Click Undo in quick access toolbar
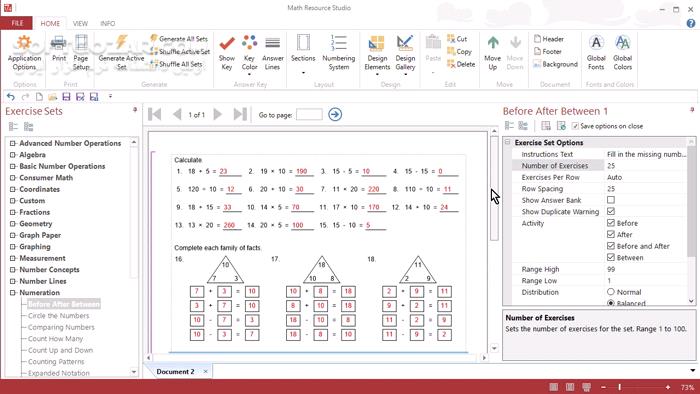700x394 pixels. 11,96
